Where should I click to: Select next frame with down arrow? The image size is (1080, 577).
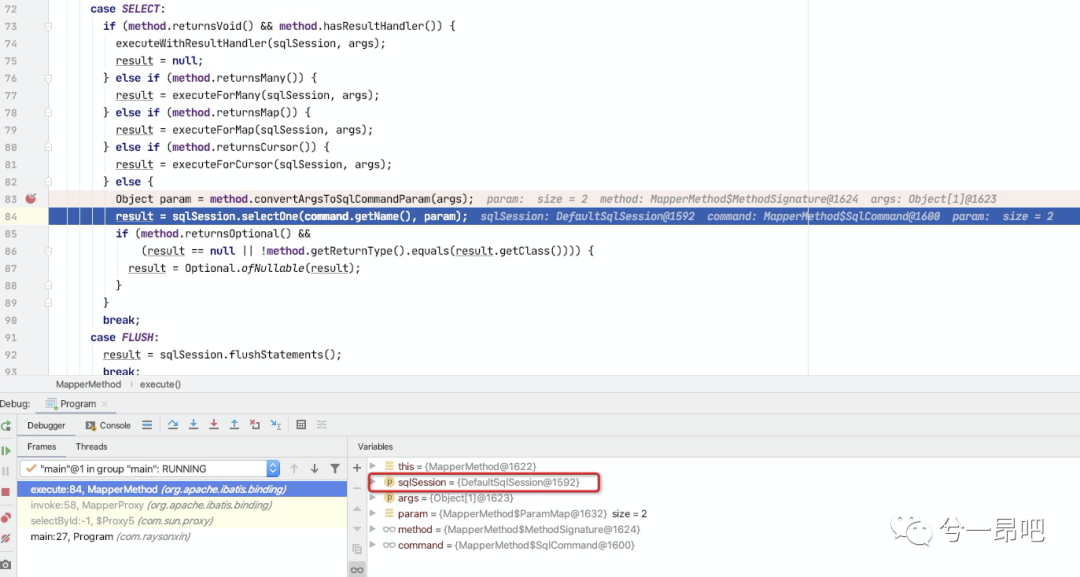(315, 468)
